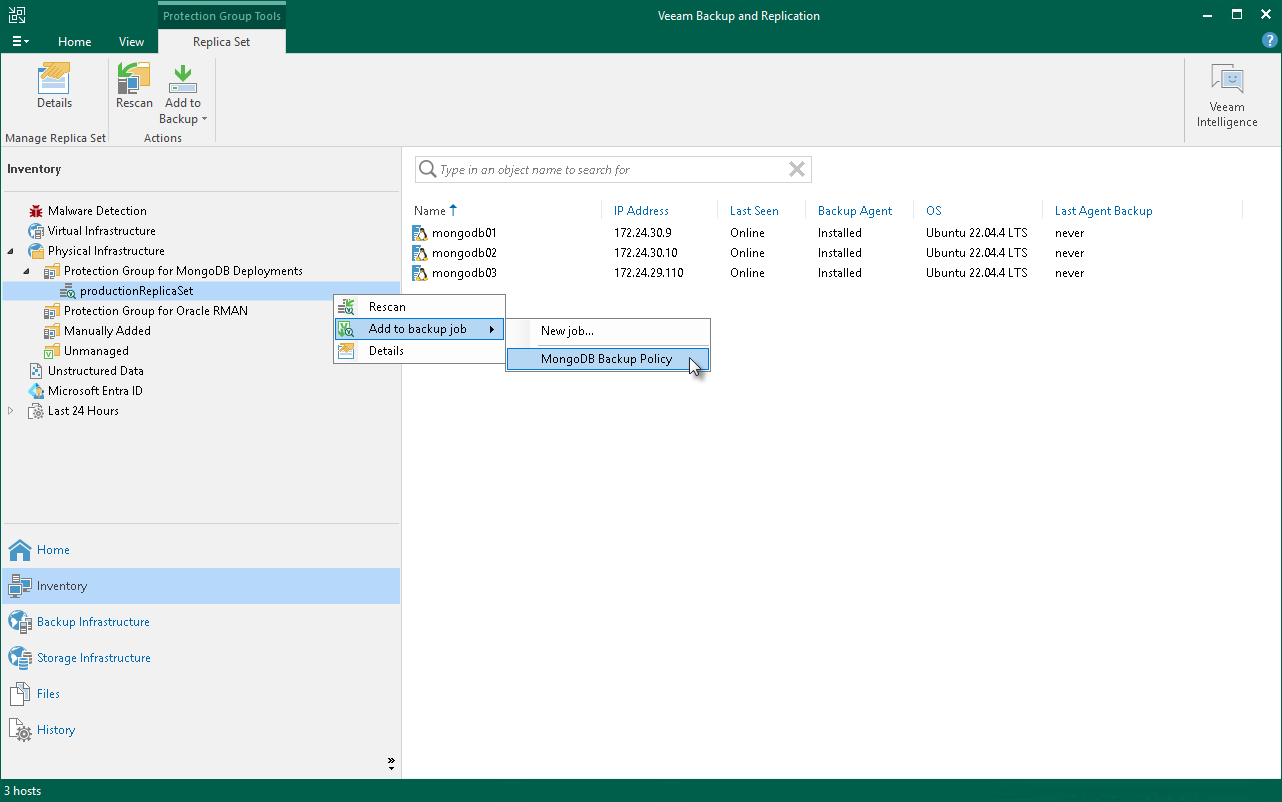Open the main hamburger menu

click(x=20, y=42)
